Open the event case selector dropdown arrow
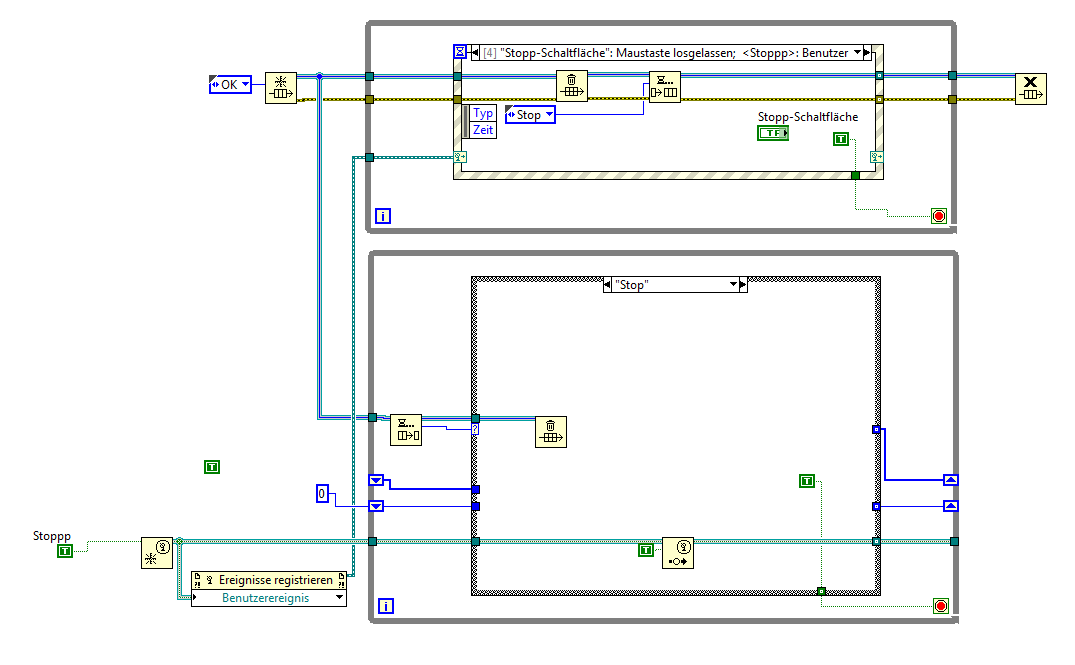The image size is (1075, 665). click(857, 52)
